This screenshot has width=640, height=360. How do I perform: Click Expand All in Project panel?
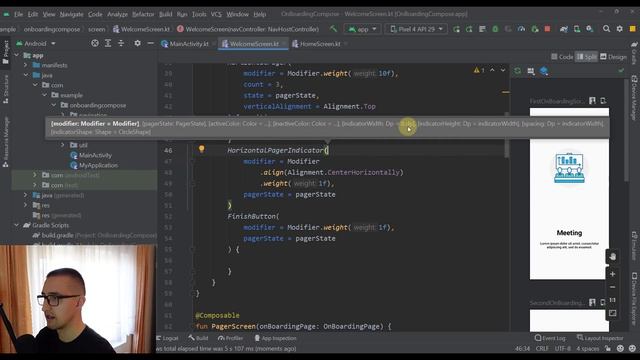click(x=108, y=43)
